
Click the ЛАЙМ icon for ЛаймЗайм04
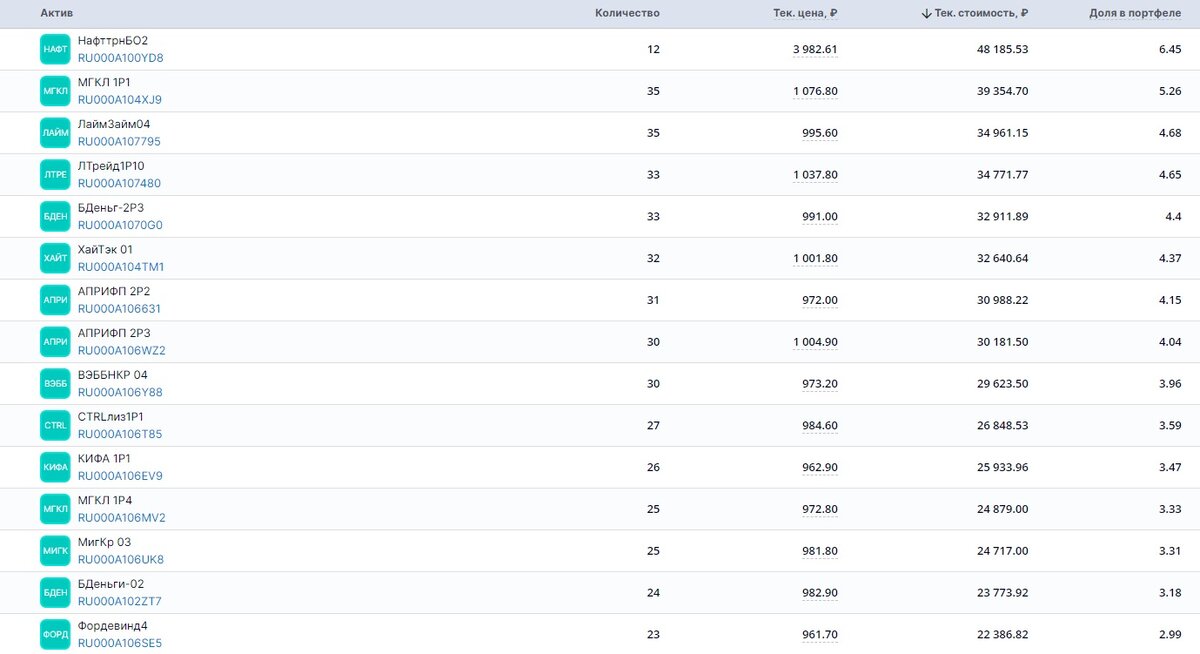click(x=55, y=133)
